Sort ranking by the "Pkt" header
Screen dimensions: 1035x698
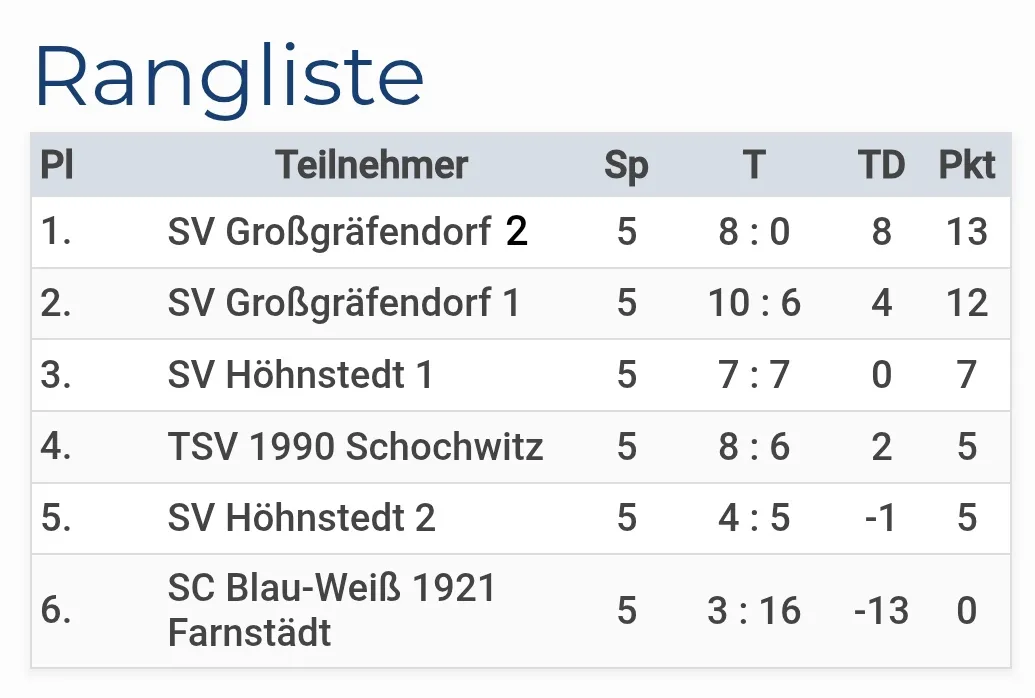pos(966,165)
